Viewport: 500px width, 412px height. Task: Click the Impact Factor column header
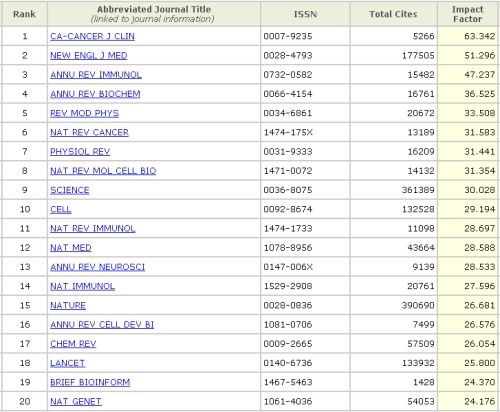(468, 14)
